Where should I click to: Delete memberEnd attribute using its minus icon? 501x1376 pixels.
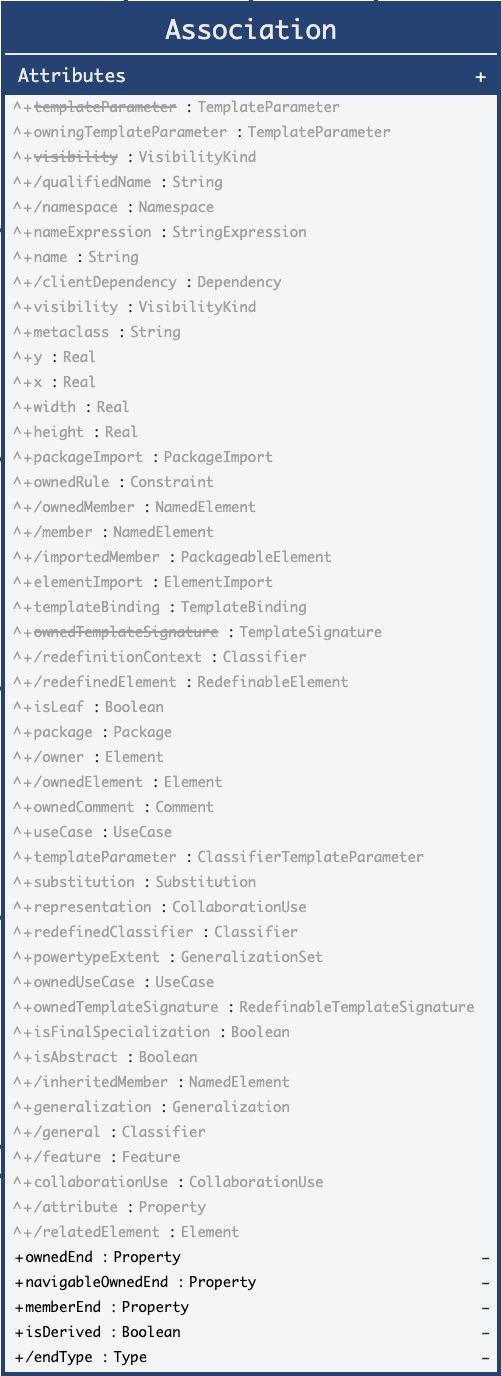pos(485,1307)
